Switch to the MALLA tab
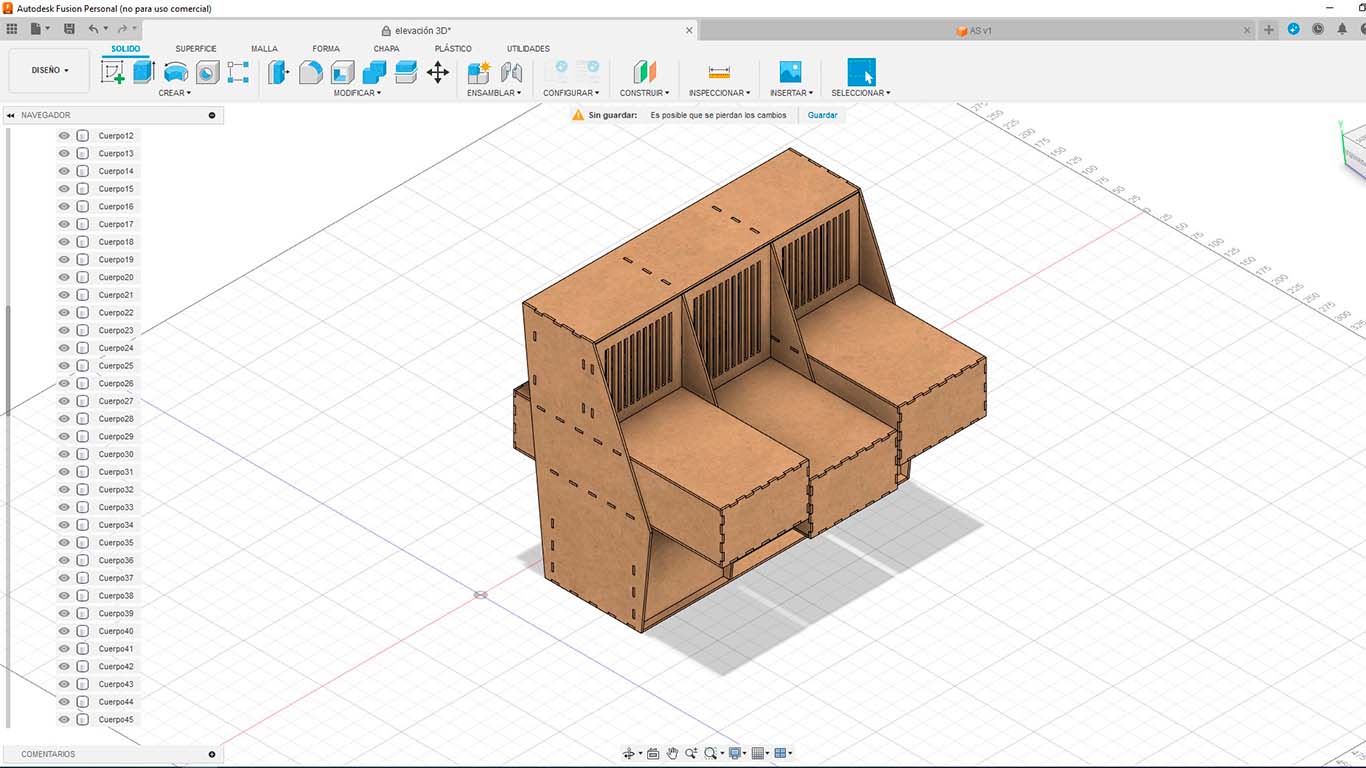This screenshot has height=768, width=1366. pos(265,49)
